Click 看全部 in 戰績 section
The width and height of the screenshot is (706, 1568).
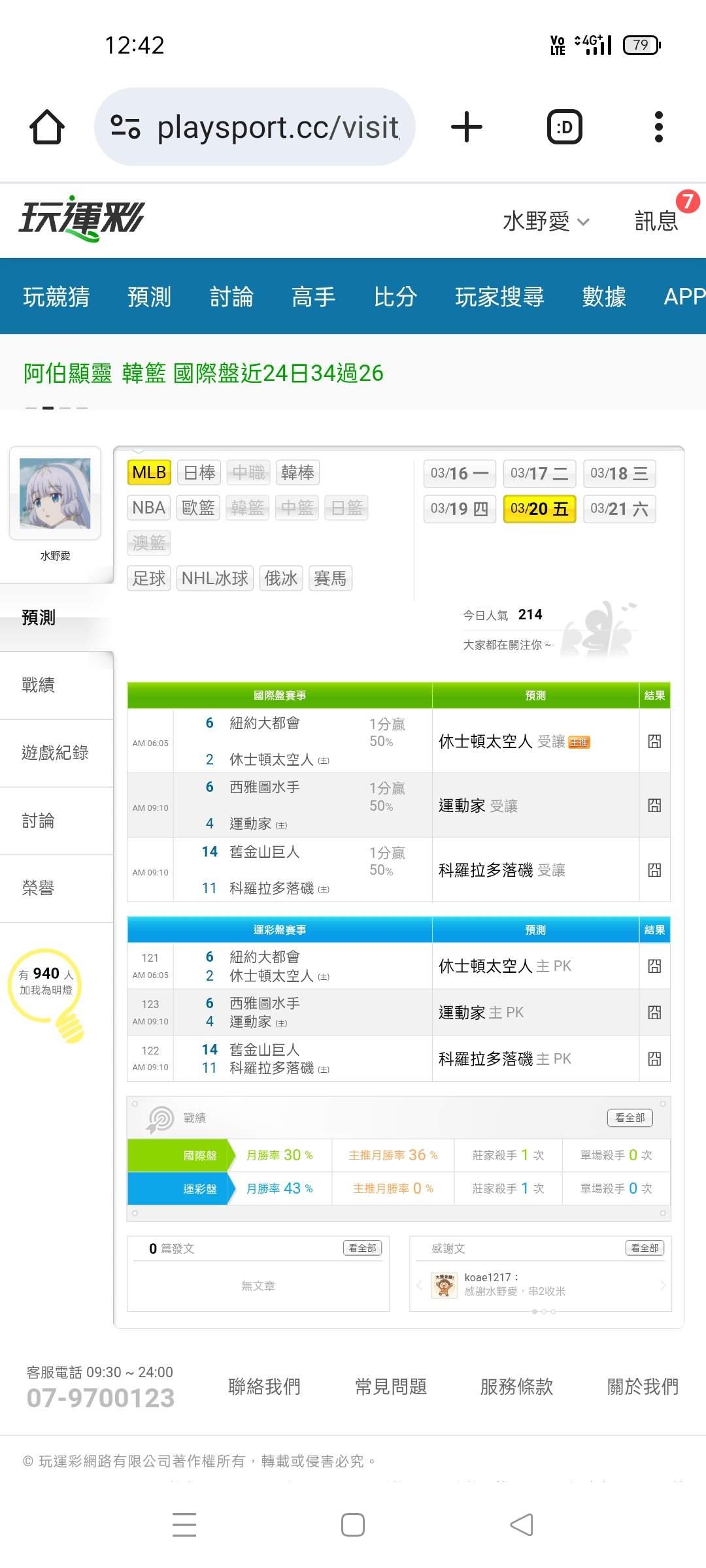click(630, 1118)
